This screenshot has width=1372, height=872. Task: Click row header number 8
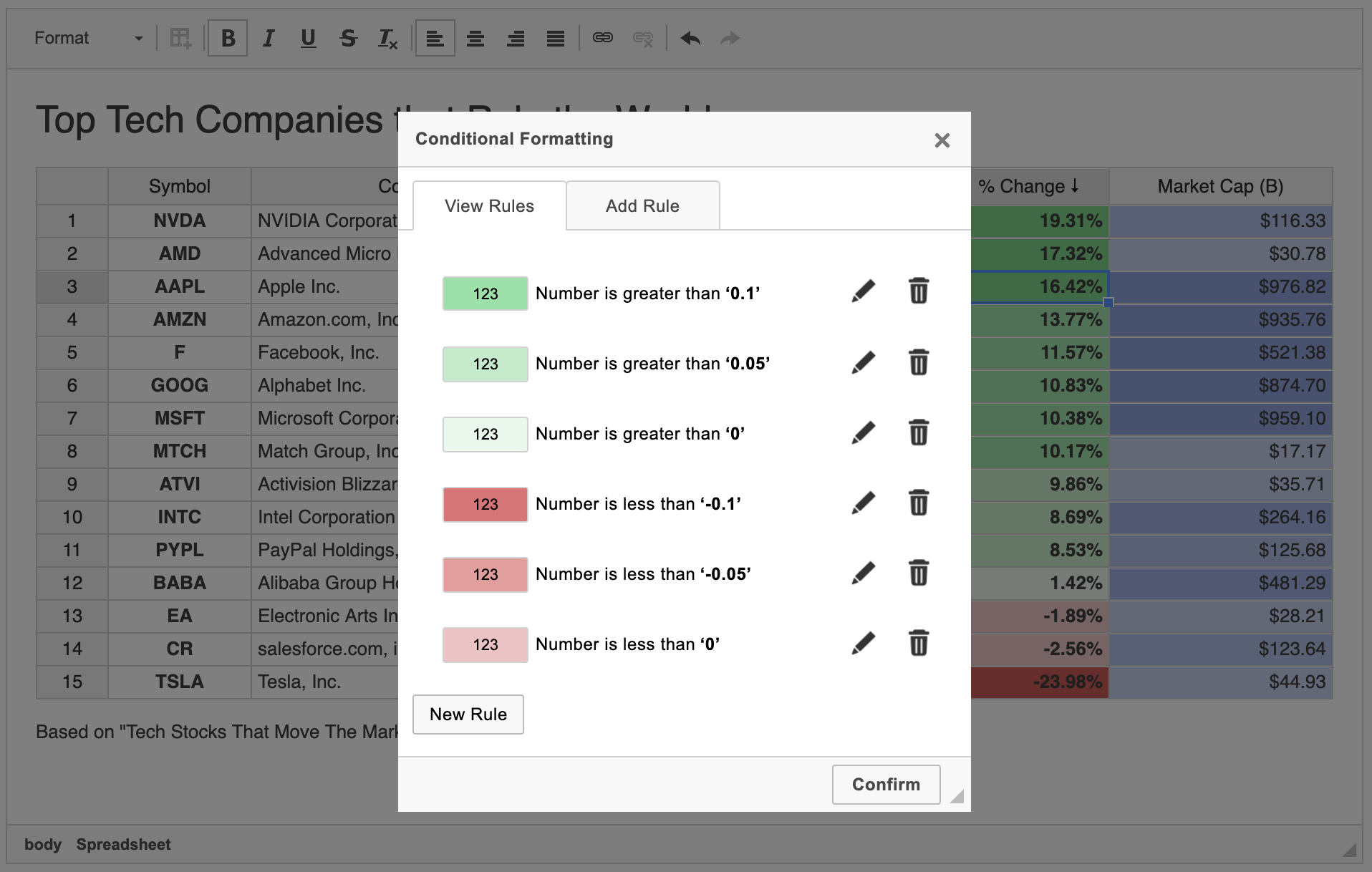click(72, 451)
